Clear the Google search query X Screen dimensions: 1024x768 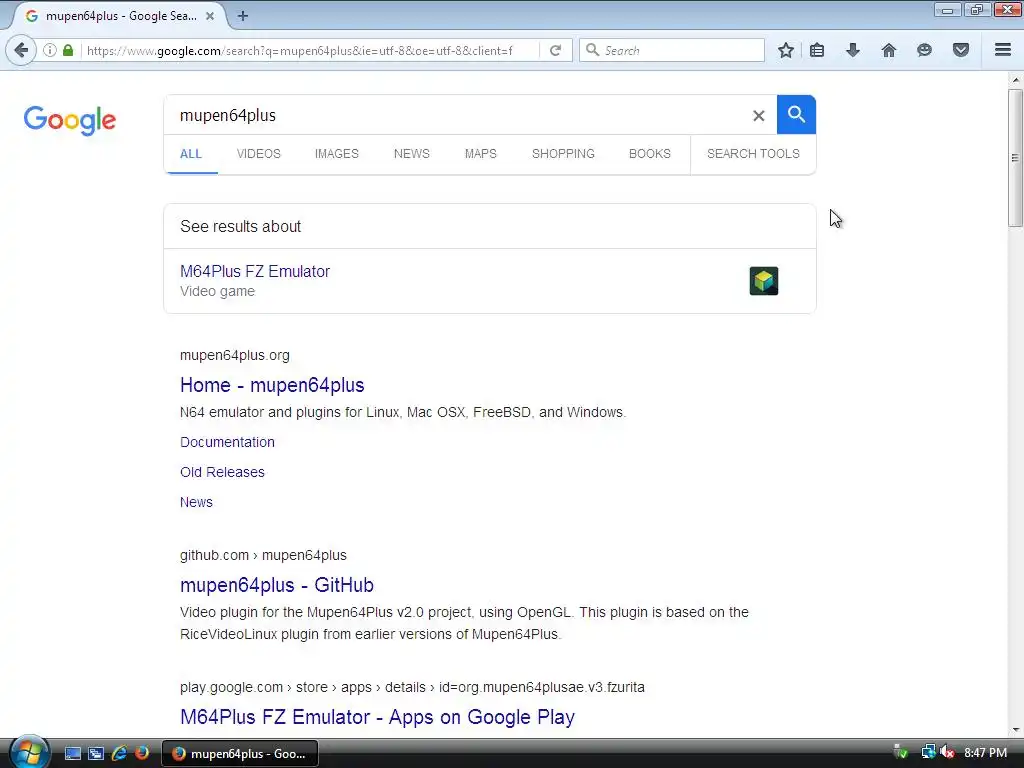tap(758, 116)
